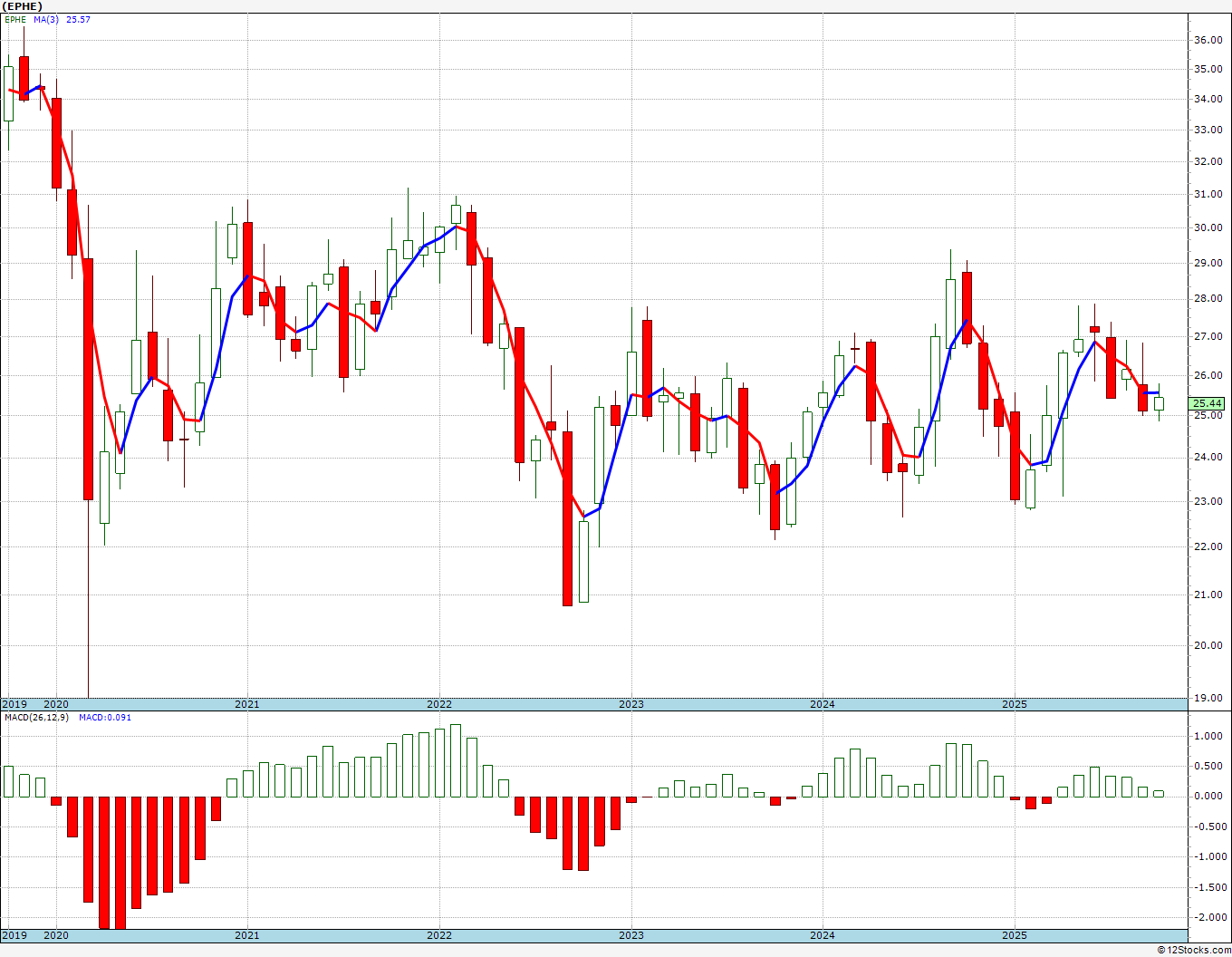1232x957 pixels.
Task: Click 2023 on the price chart time axis
Action: (631, 704)
